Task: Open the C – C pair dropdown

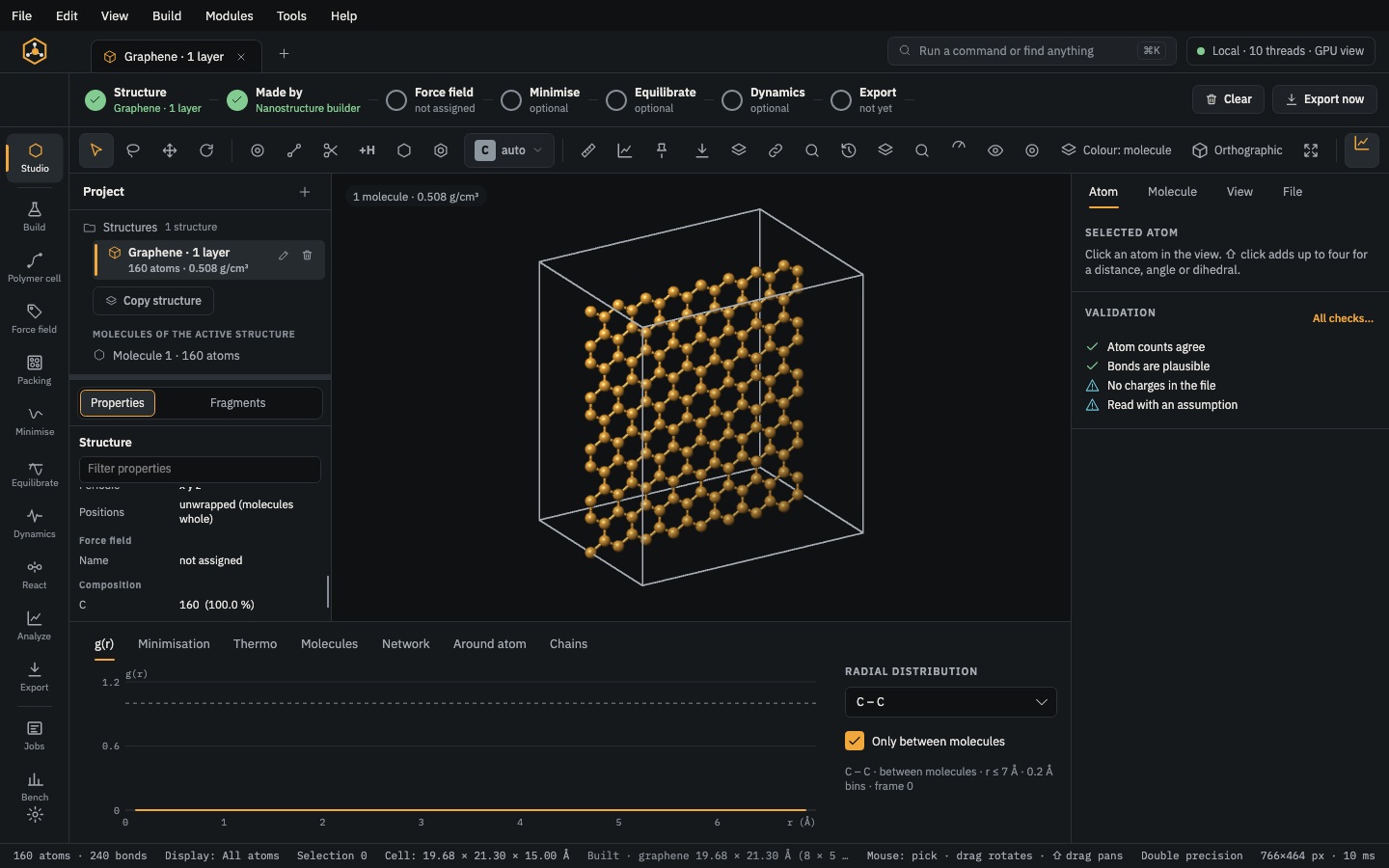Action: (951, 702)
